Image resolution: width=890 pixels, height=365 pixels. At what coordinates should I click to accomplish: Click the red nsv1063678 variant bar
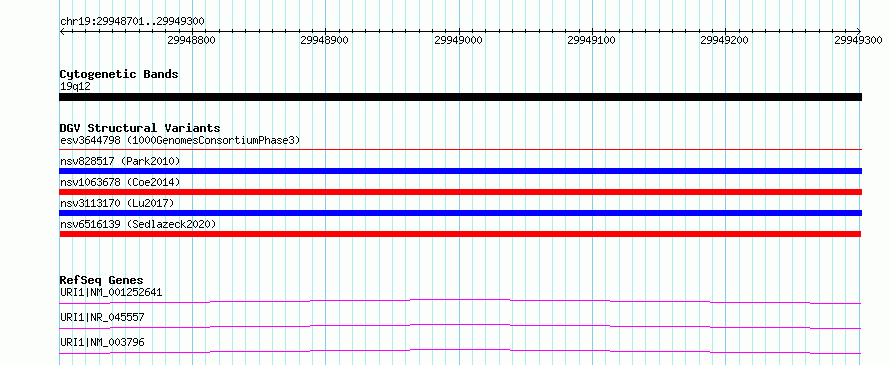tap(460, 192)
